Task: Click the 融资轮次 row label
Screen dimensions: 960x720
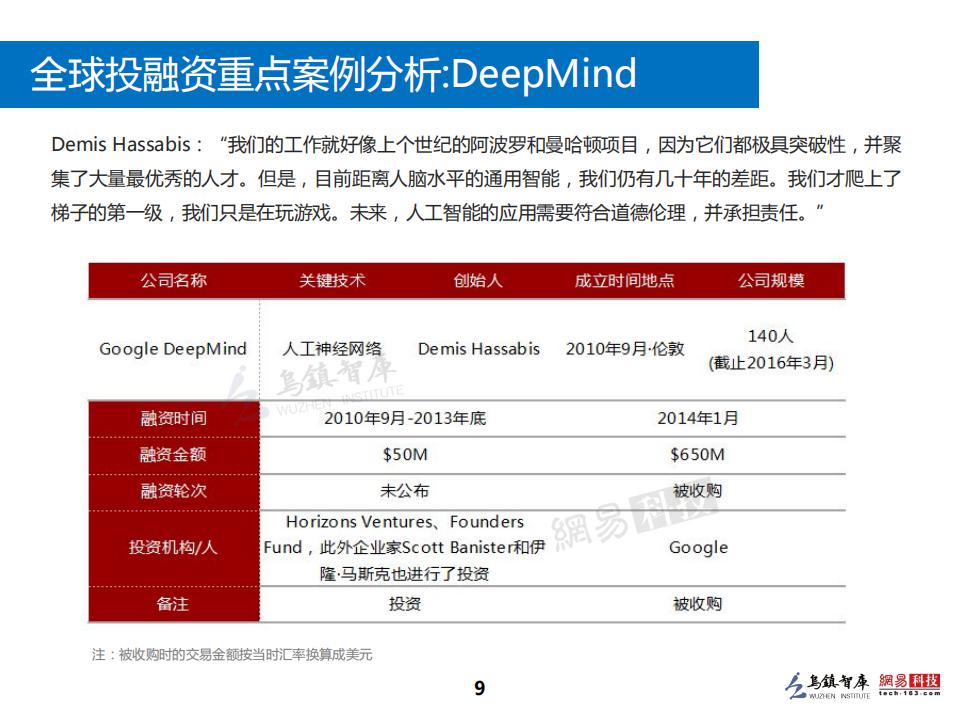Action: coord(175,490)
